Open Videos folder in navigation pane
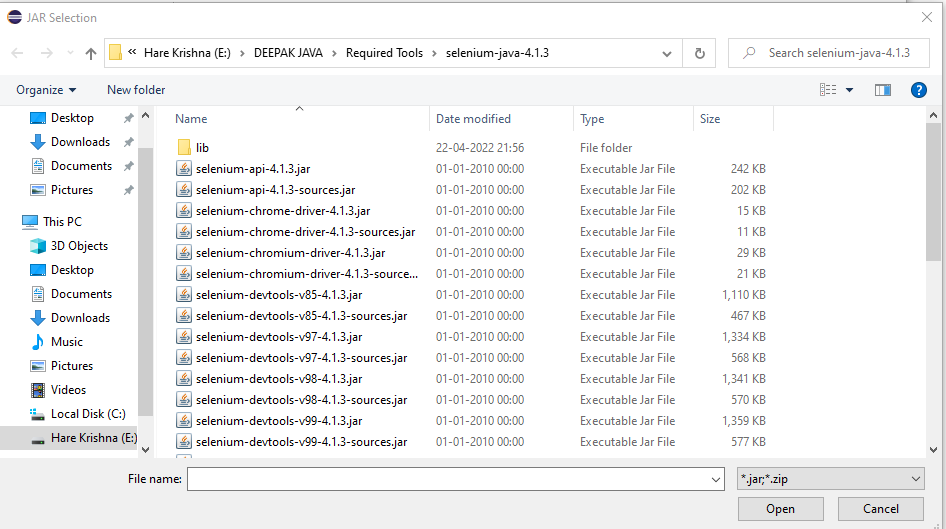This screenshot has width=946, height=529. 68,390
